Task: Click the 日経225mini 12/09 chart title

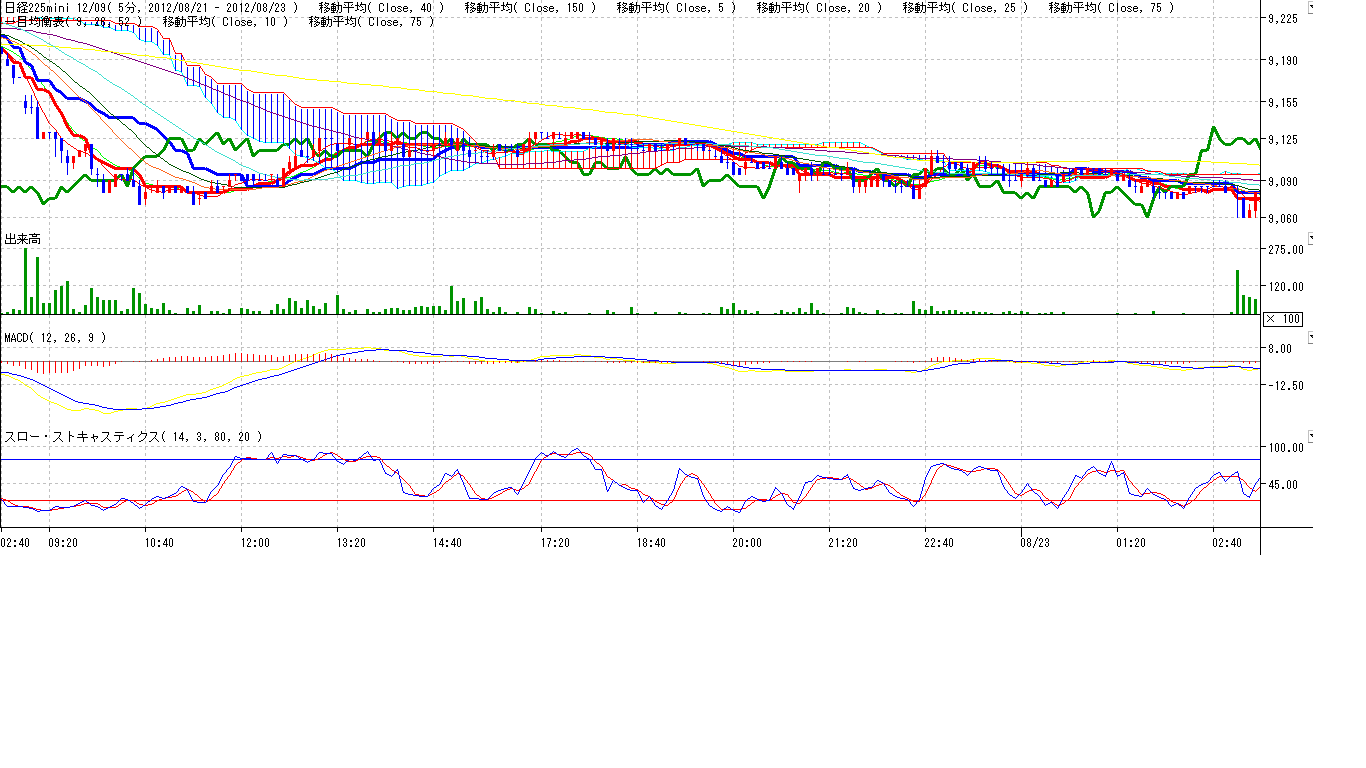Action: pos(56,8)
